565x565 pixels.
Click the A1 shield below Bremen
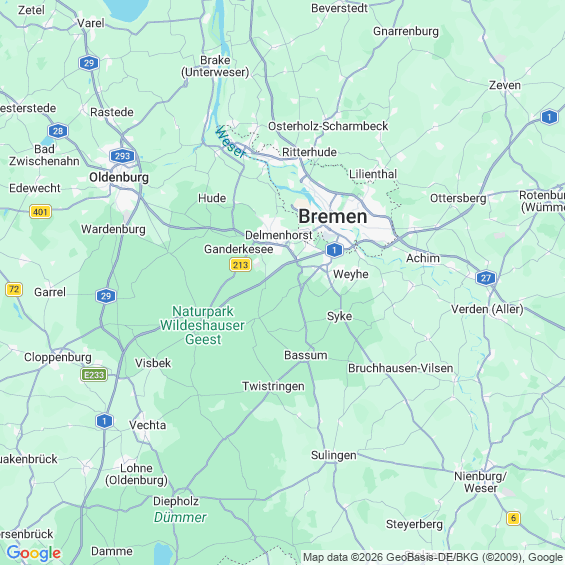(334, 250)
